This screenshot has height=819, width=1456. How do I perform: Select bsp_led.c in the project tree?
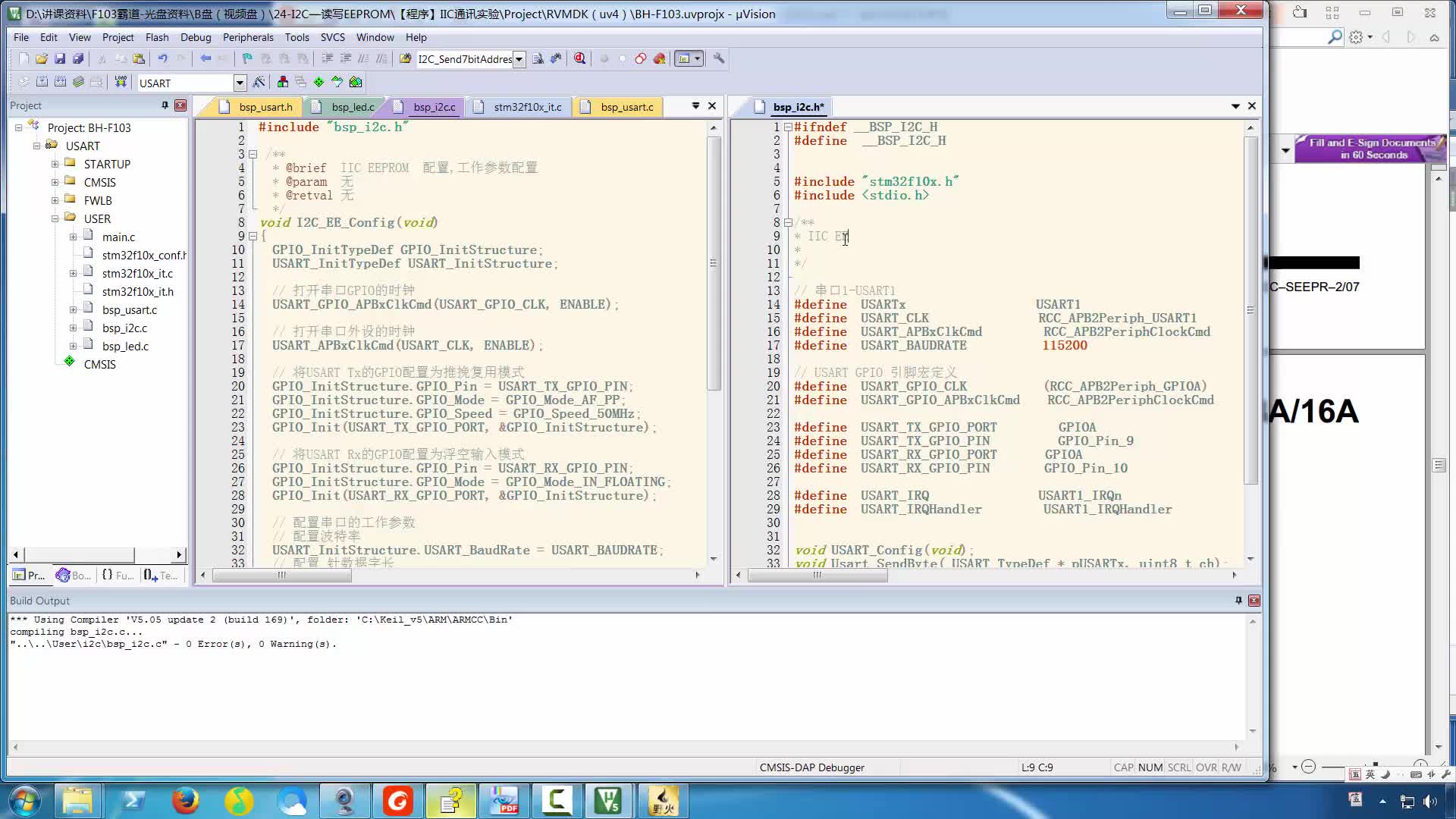(x=125, y=346)
